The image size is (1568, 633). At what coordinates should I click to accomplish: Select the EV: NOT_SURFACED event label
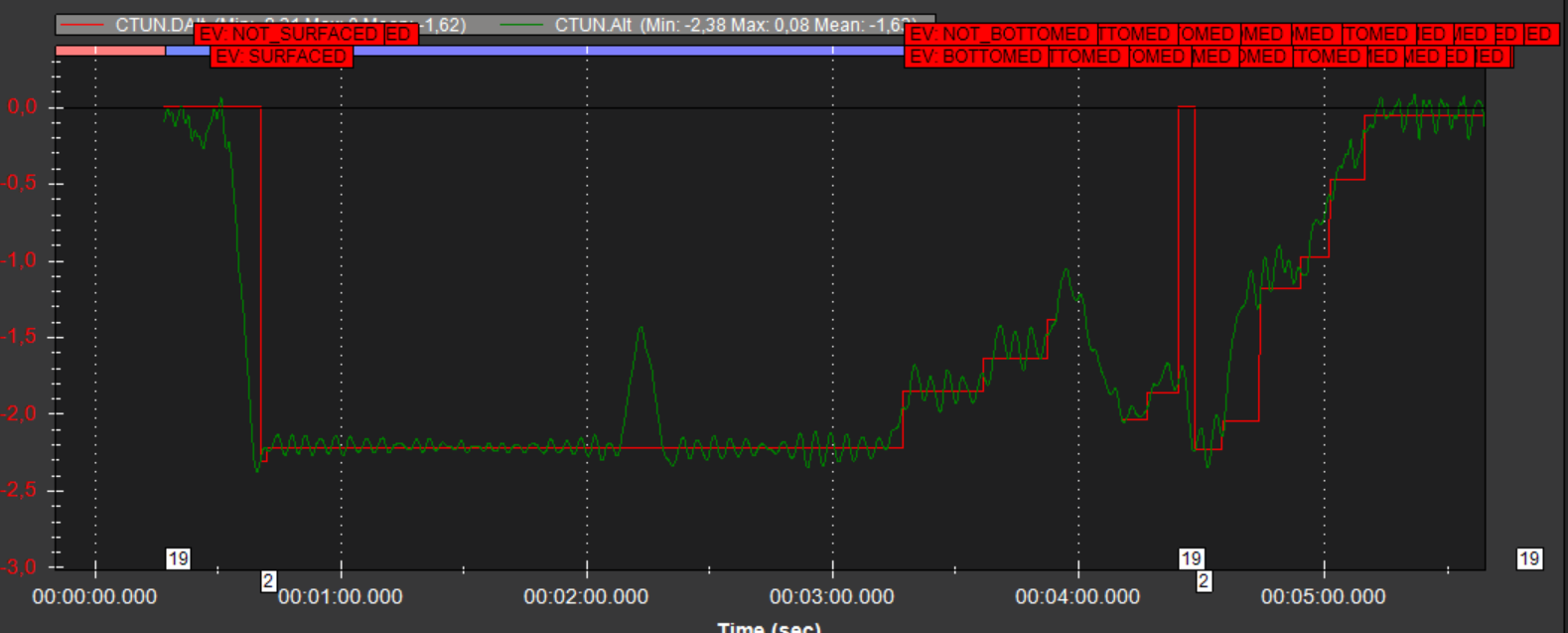point(289,34)
